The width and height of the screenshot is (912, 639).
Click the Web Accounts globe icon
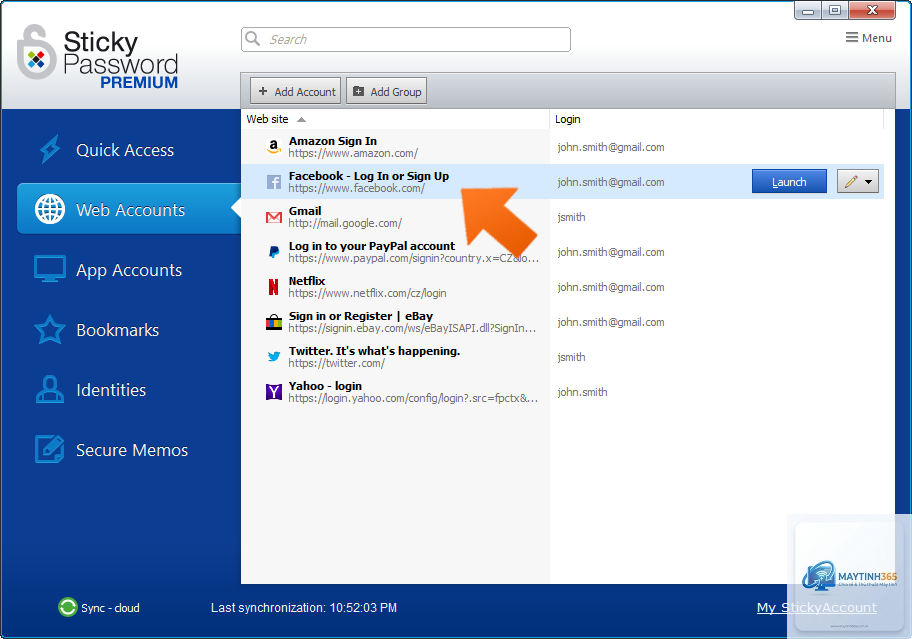pos(50,209)
